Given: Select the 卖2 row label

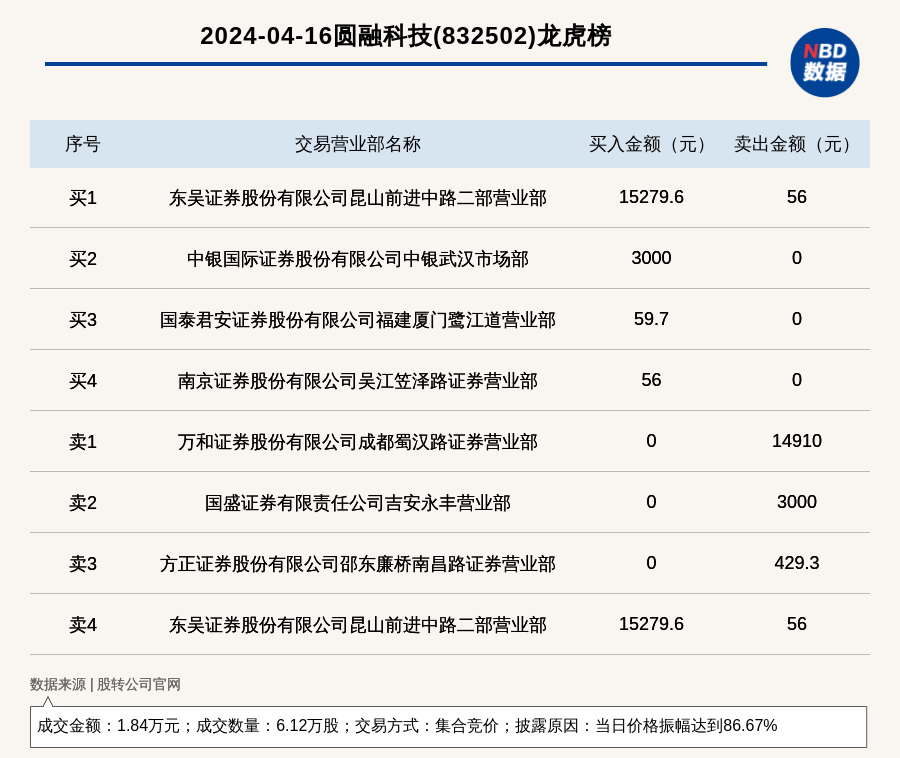Looking at the screenshot, I should pos(83,503).
